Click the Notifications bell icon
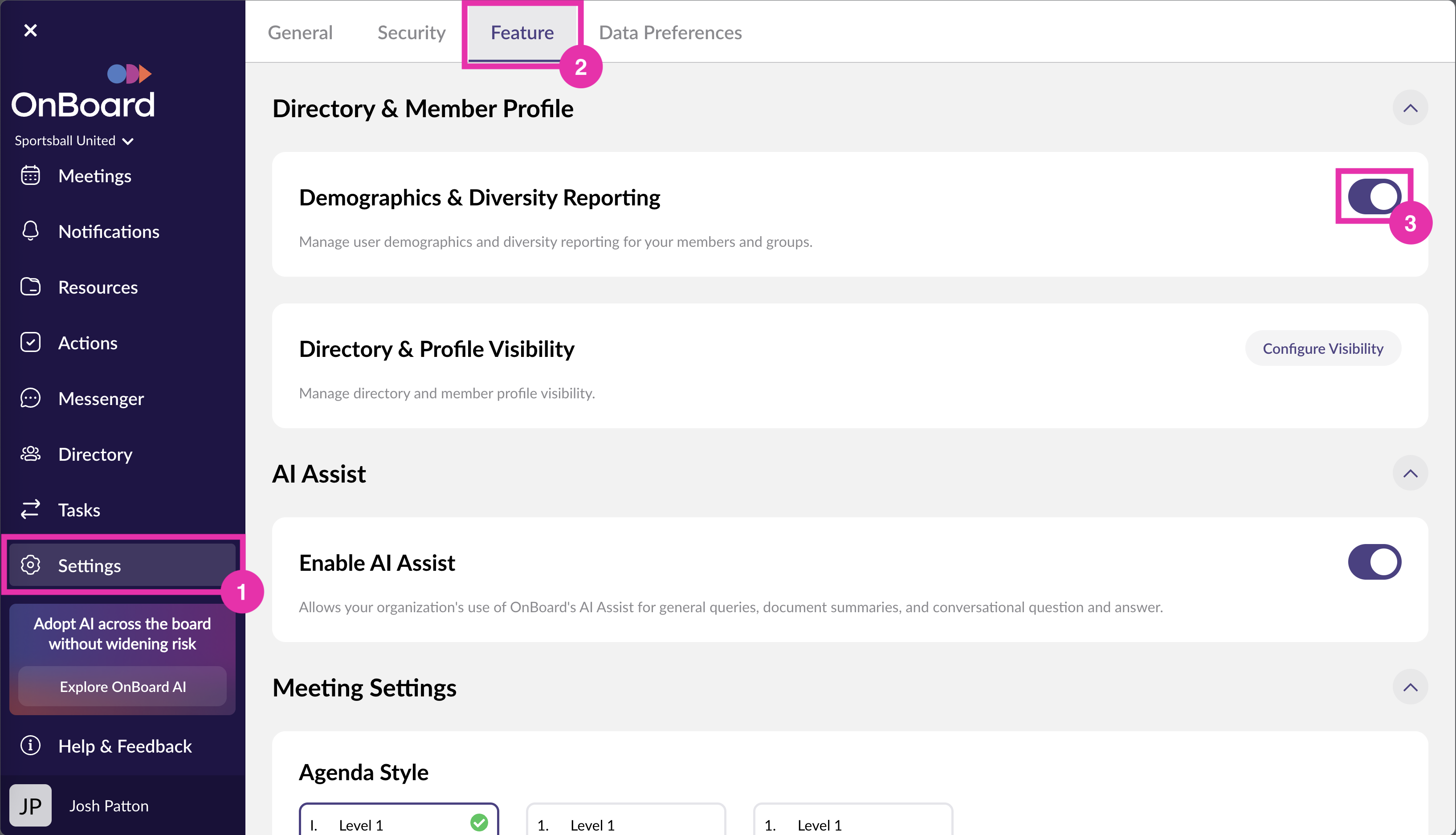The height and width of the screenshot is (835, 1456). (30, 231)
